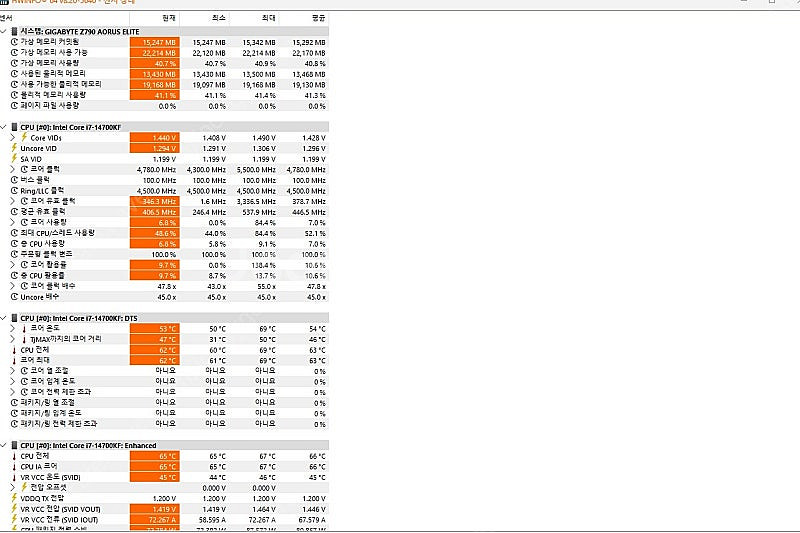Click the clock icon next to 패키지/링 열 조절
The width and height of the screenshot is (800, 533).
[14, 403]
